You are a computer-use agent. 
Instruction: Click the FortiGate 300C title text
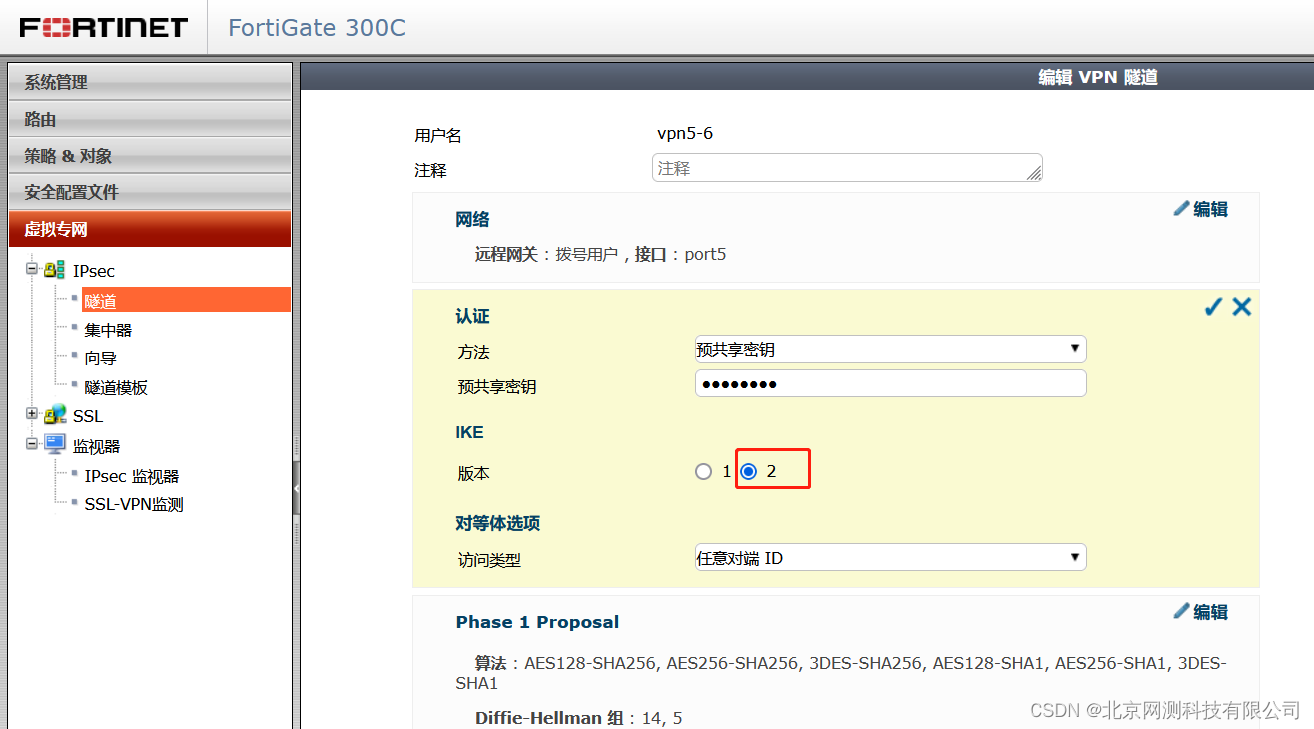[x=317, y=27]
